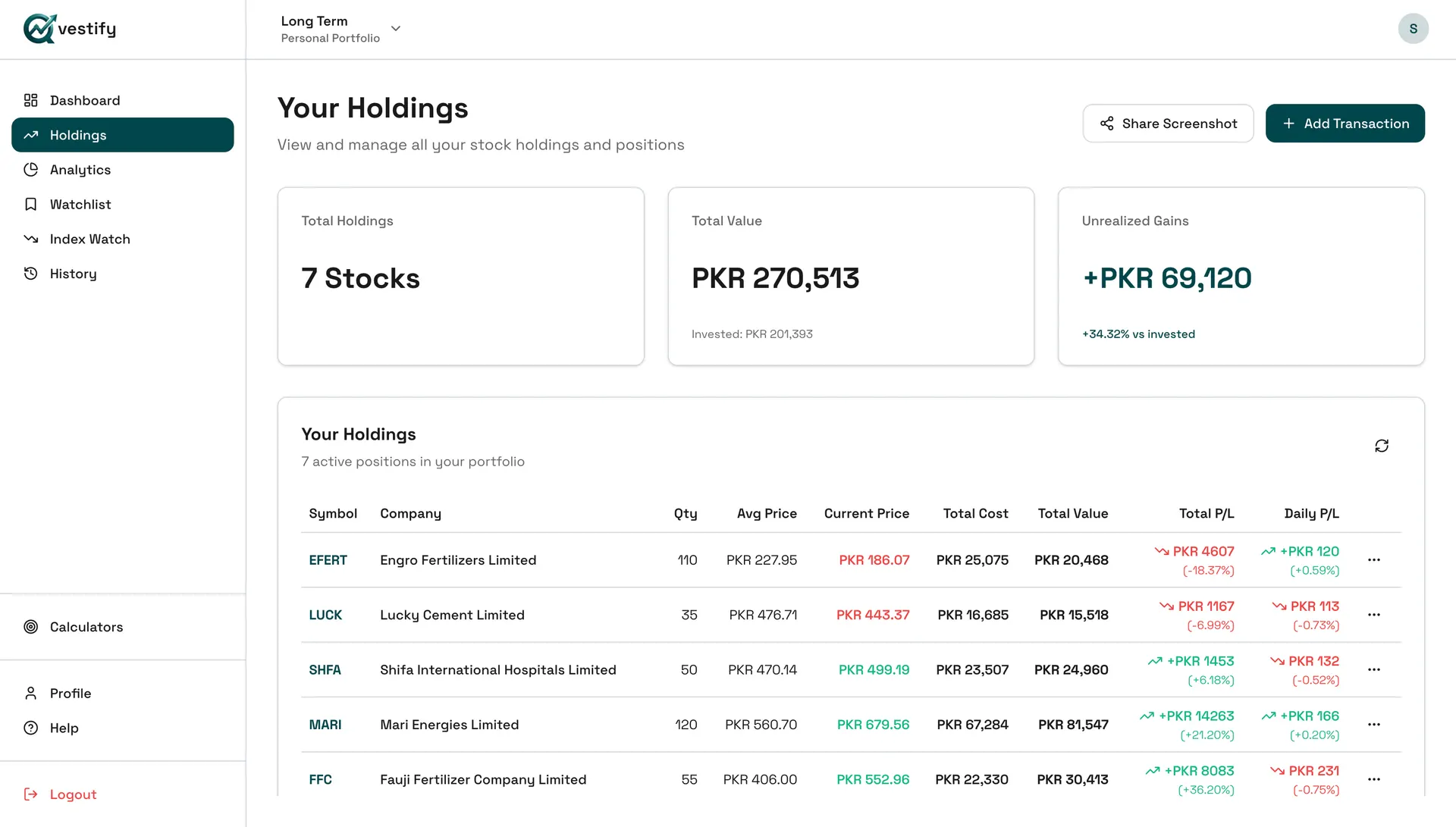Click Shifa International Hospitals Limited name
This screenshot has width=1456, height=827.
[x=498, y=670]
